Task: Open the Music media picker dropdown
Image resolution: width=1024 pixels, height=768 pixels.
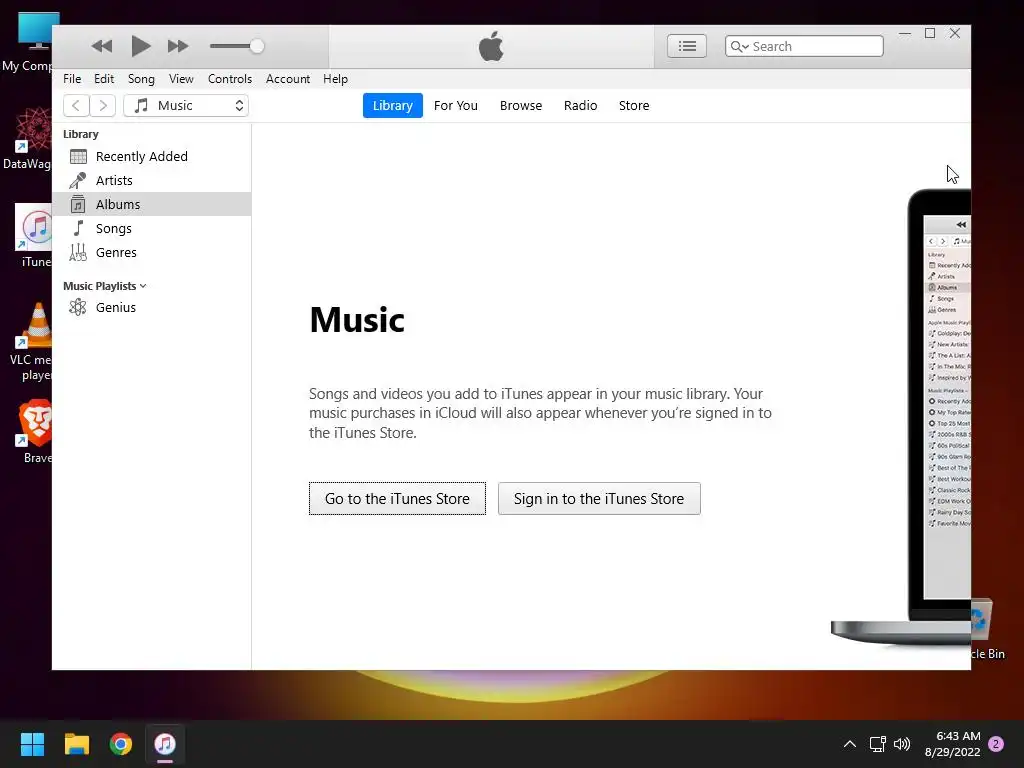Action: 186,105
